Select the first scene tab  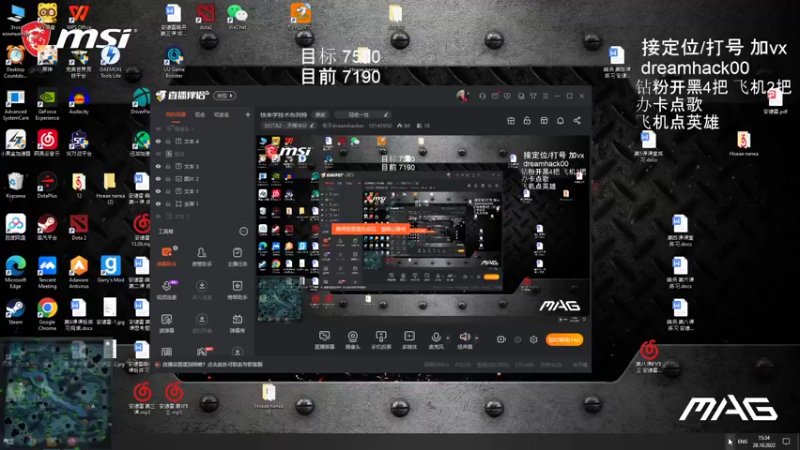pyautogui.click(x=176, y=115)
